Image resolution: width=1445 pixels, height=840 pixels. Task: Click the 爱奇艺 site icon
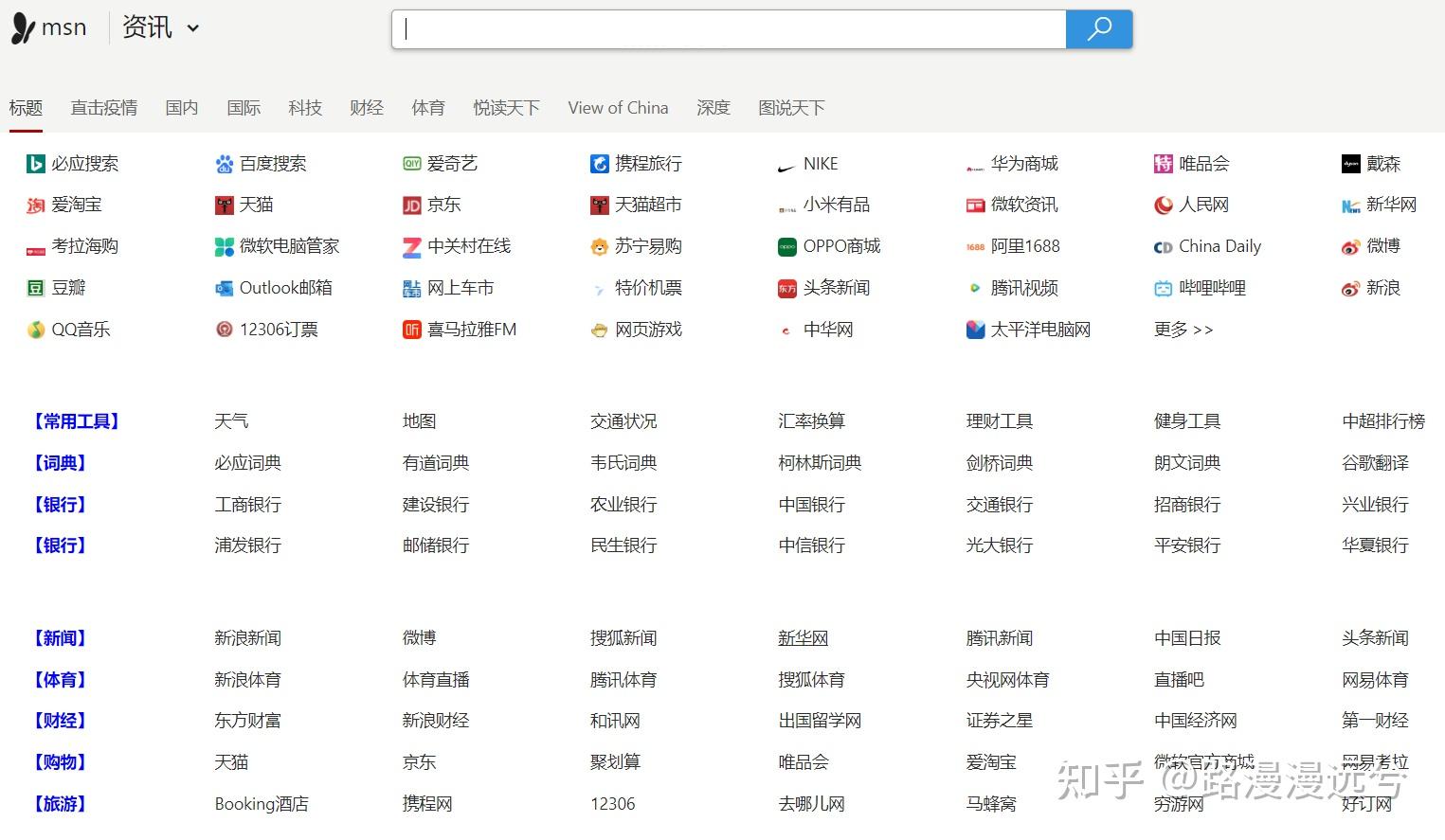tap(411, 164)
